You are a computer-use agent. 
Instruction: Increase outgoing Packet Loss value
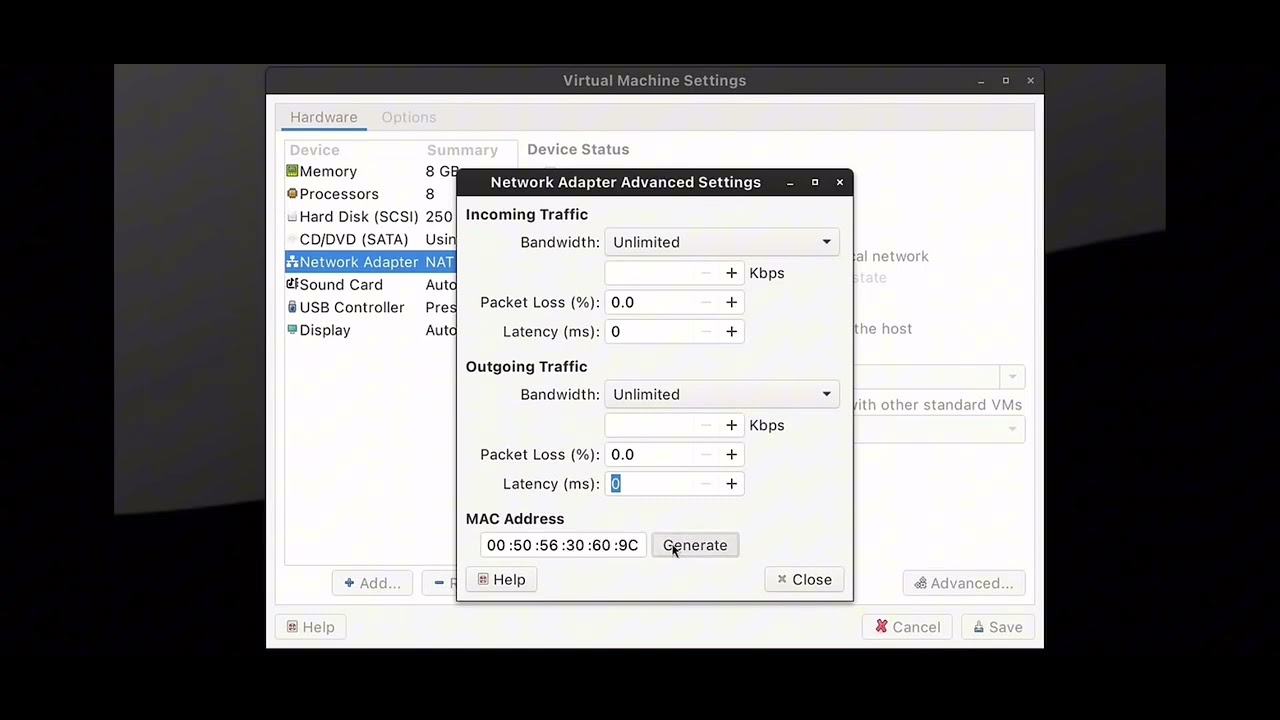[x=731, y=454]
